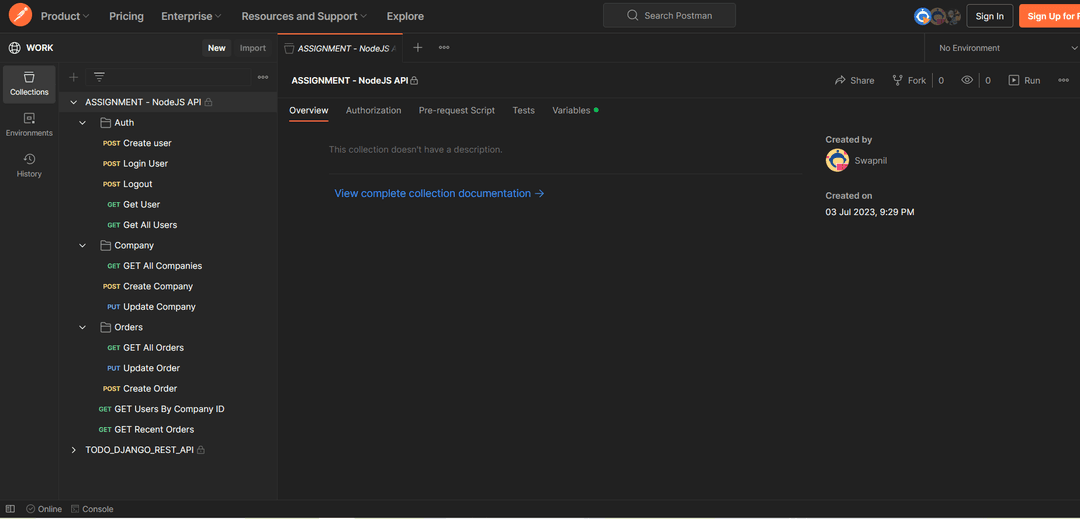Image resolution: width=1080 pixels, height=519 pixels.
Task: Open the tab options ellipsis next to the new tab button
Action: pyautogui.click(x=444, y=47)
